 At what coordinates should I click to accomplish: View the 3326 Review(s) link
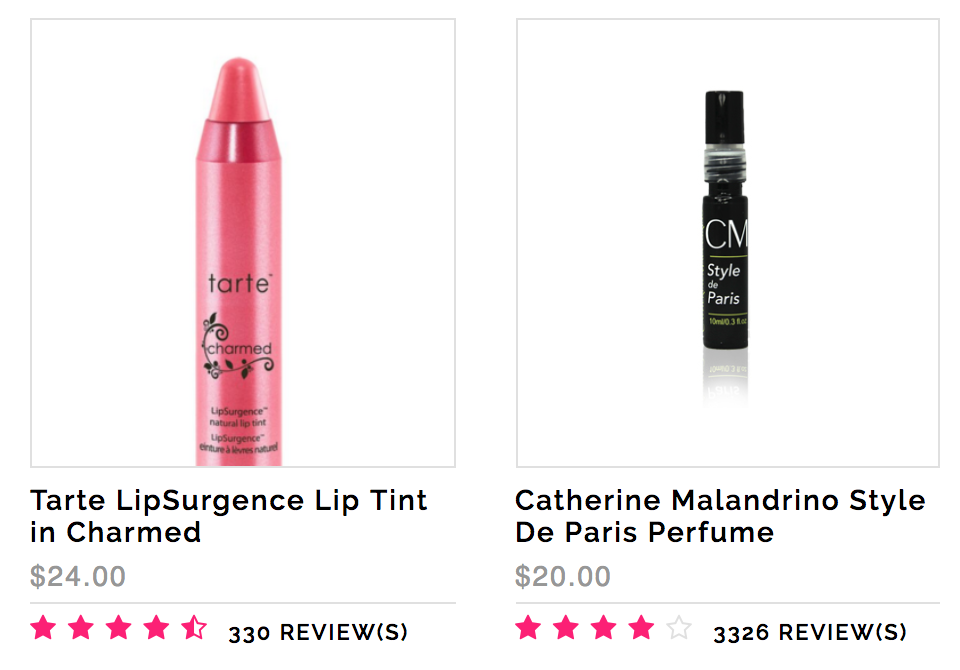tap(810, 633)
